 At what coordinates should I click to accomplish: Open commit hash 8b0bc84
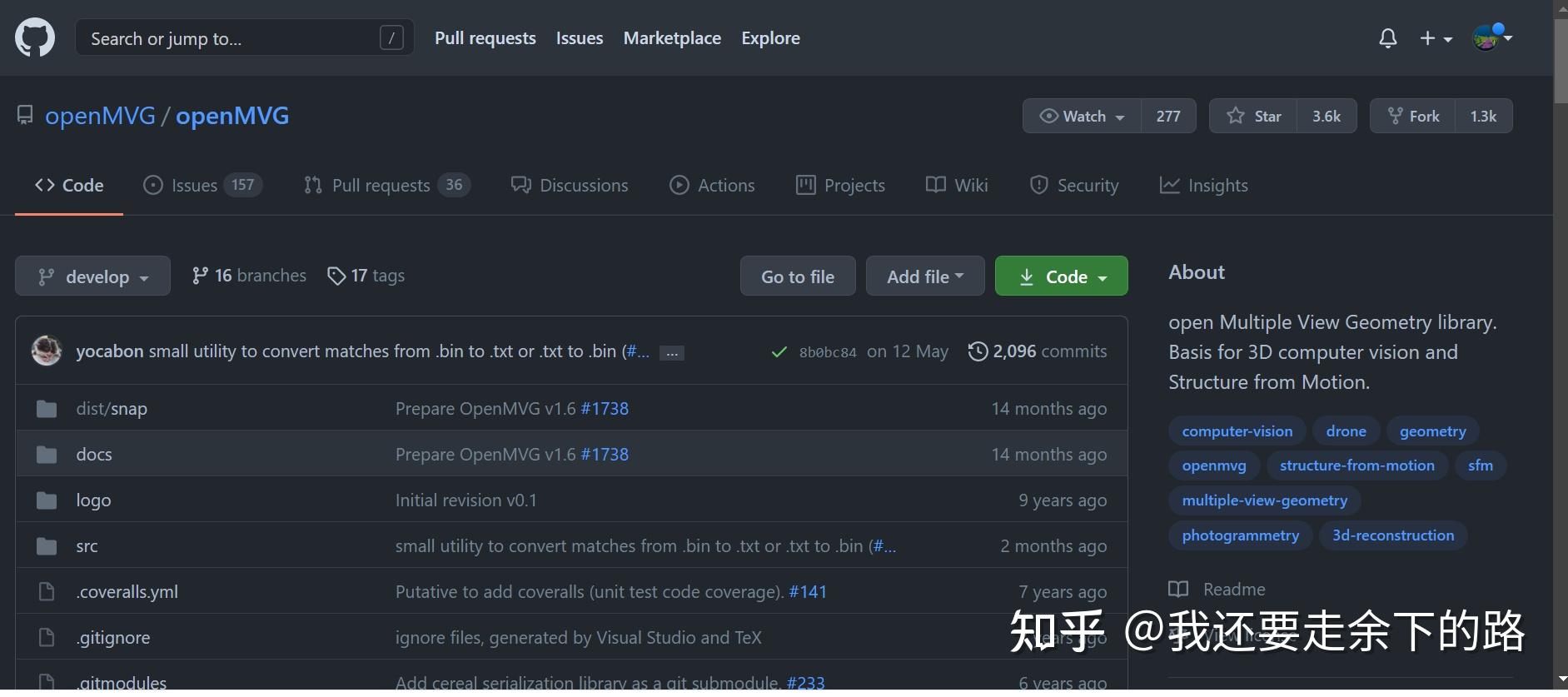pos(828,352)
